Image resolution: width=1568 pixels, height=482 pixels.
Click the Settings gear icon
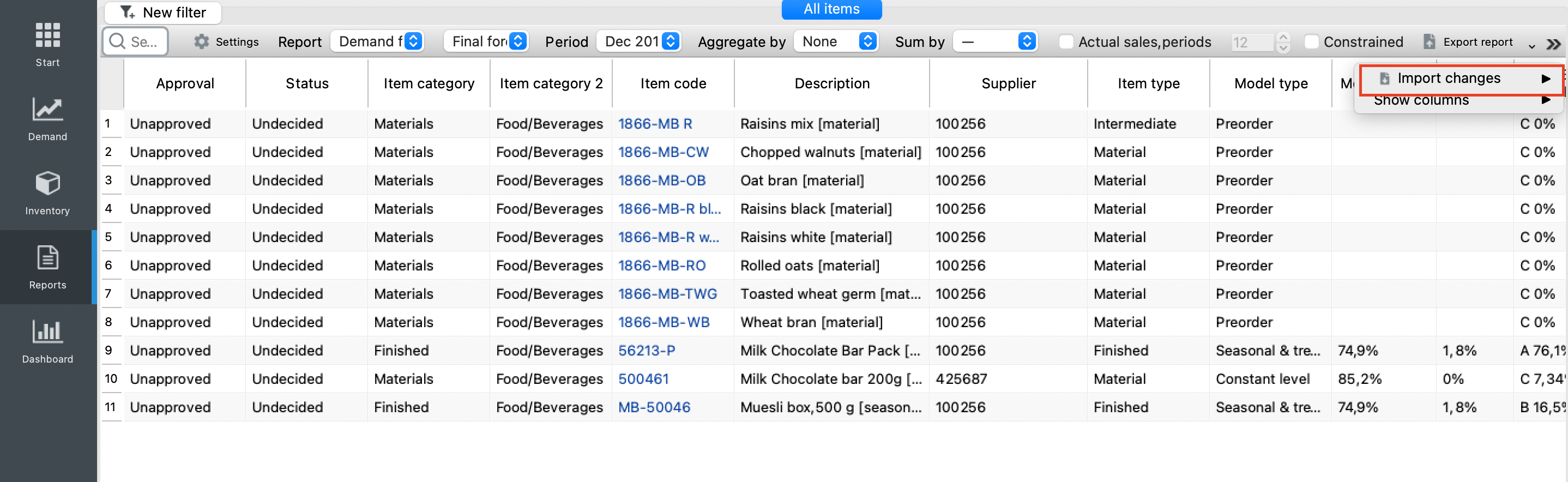[x=202, y=41]
